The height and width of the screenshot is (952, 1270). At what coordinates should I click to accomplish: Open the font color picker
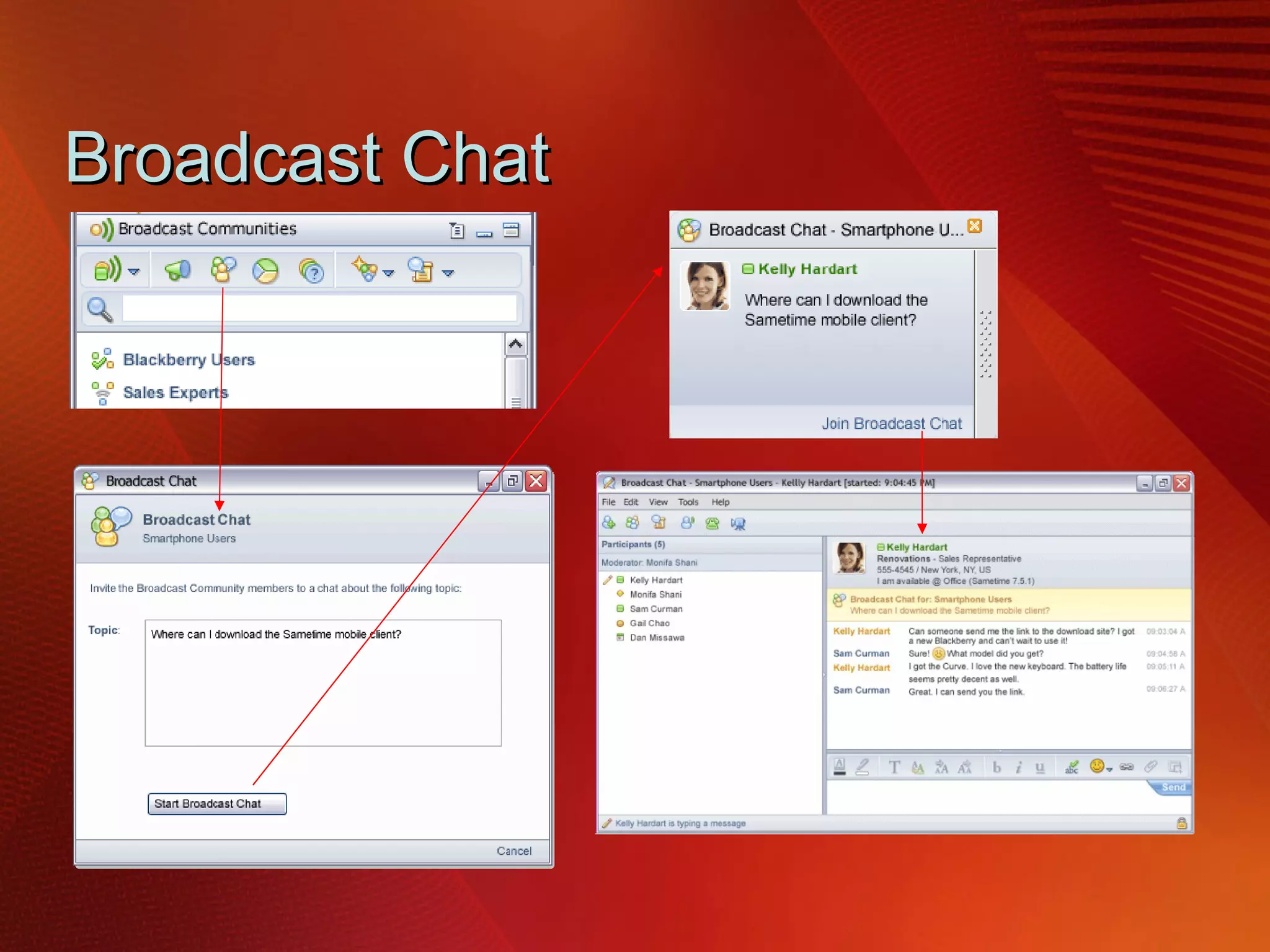[840, 767]
